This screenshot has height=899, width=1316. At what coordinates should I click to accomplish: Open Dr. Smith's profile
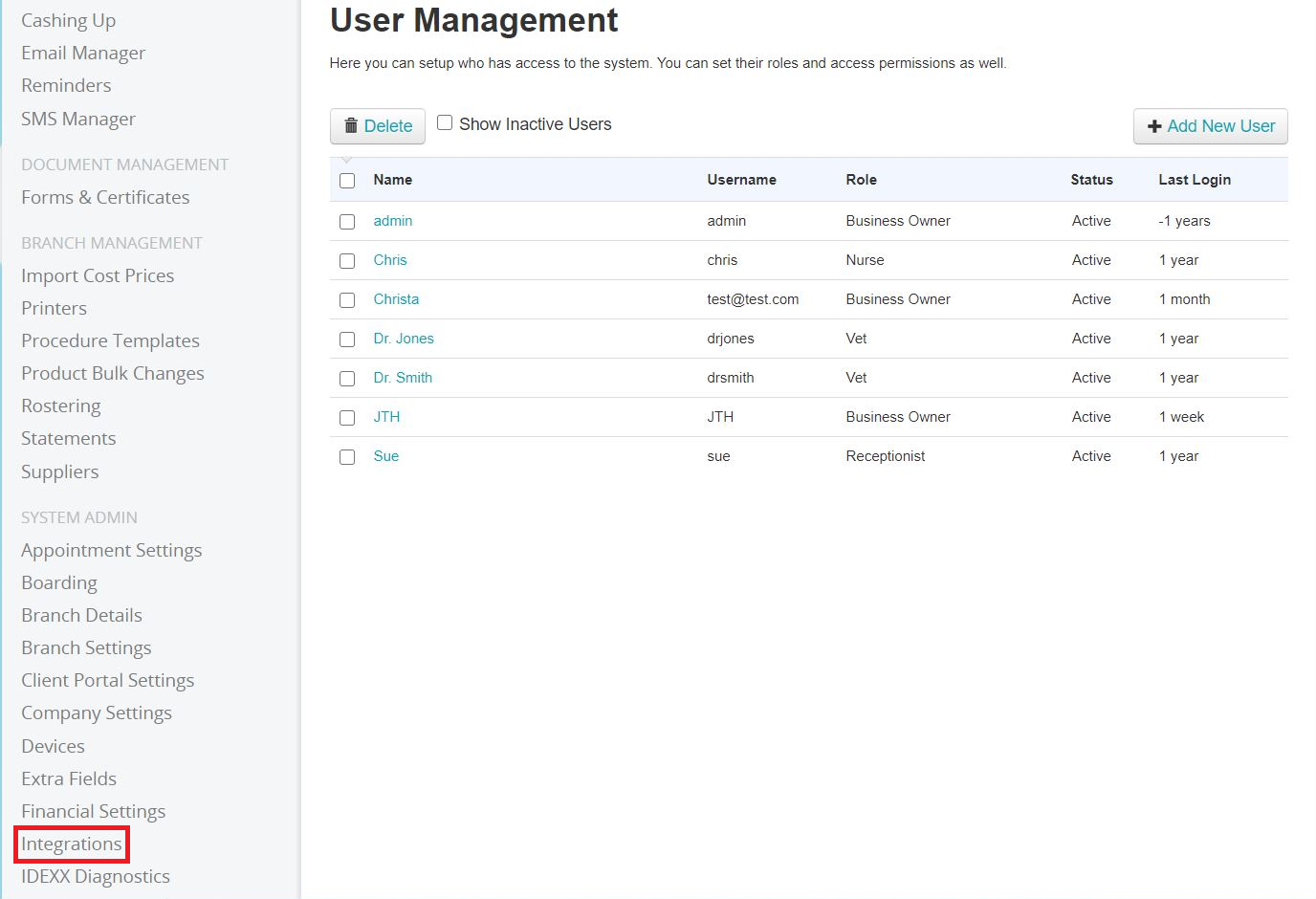coord(403,378)
